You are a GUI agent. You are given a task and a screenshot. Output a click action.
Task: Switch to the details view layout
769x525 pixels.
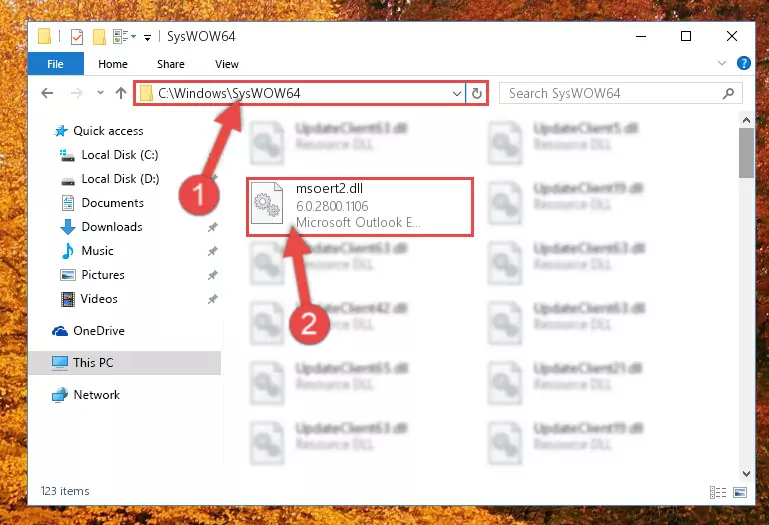tap(718, 492)
